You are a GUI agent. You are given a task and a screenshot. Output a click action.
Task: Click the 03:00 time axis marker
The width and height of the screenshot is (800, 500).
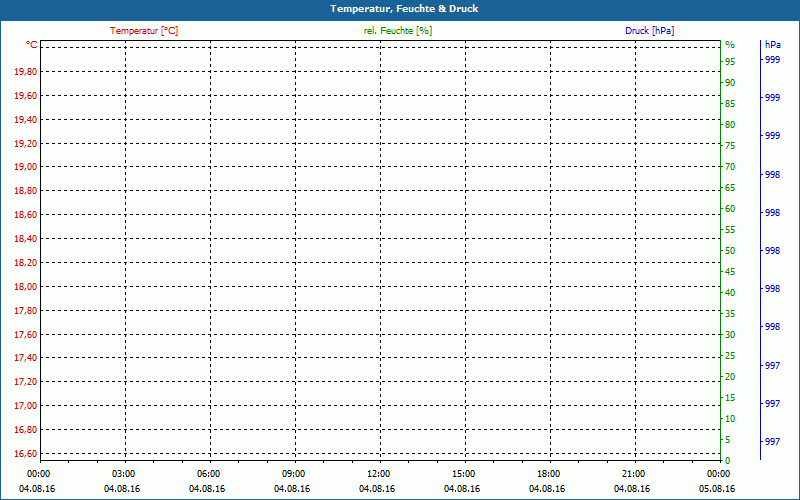(x=123, y=473)
